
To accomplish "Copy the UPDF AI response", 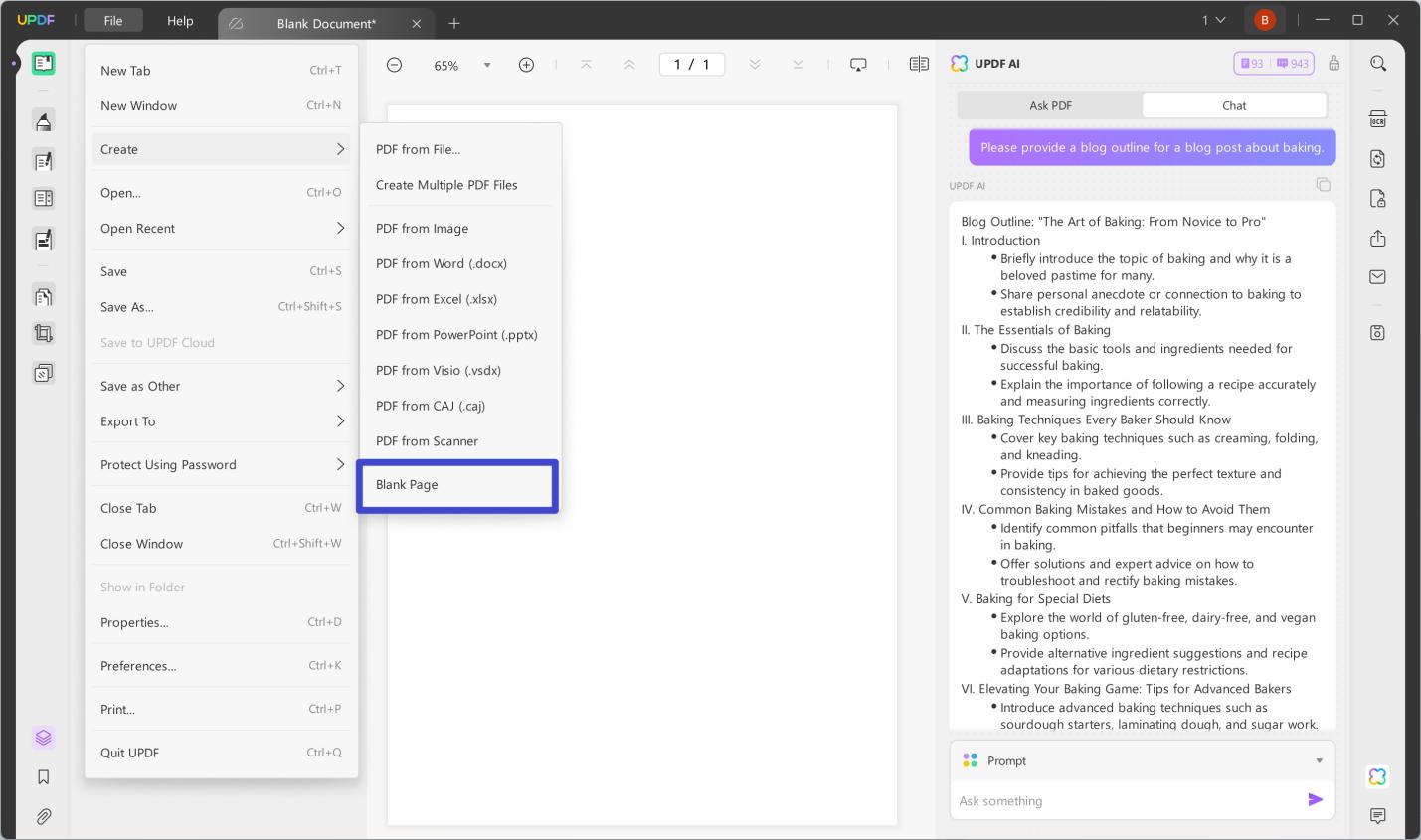I will coord(1323,185).
